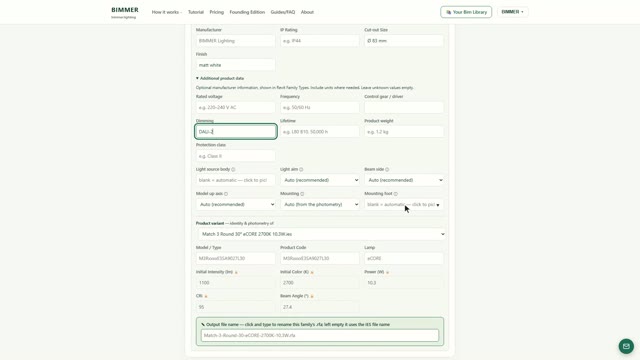Click the IP Rating input field

[320, 41]
